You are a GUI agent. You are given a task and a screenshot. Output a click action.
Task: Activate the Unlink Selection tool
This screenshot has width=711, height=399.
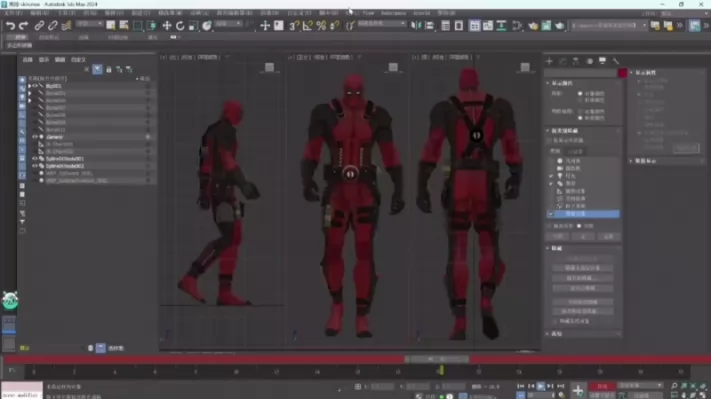[x=53, y=26]
